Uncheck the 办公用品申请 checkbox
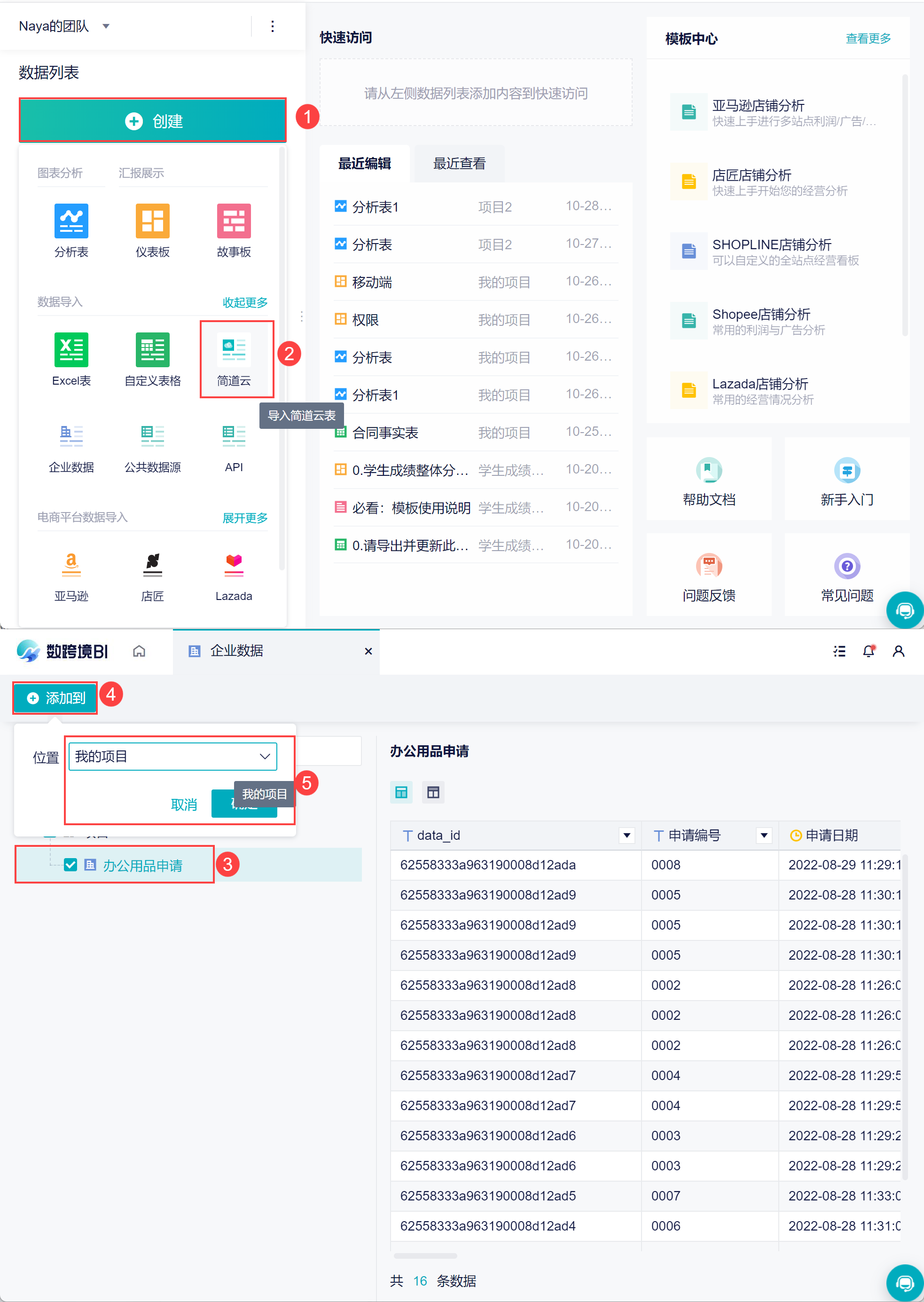 click(70, 865)
